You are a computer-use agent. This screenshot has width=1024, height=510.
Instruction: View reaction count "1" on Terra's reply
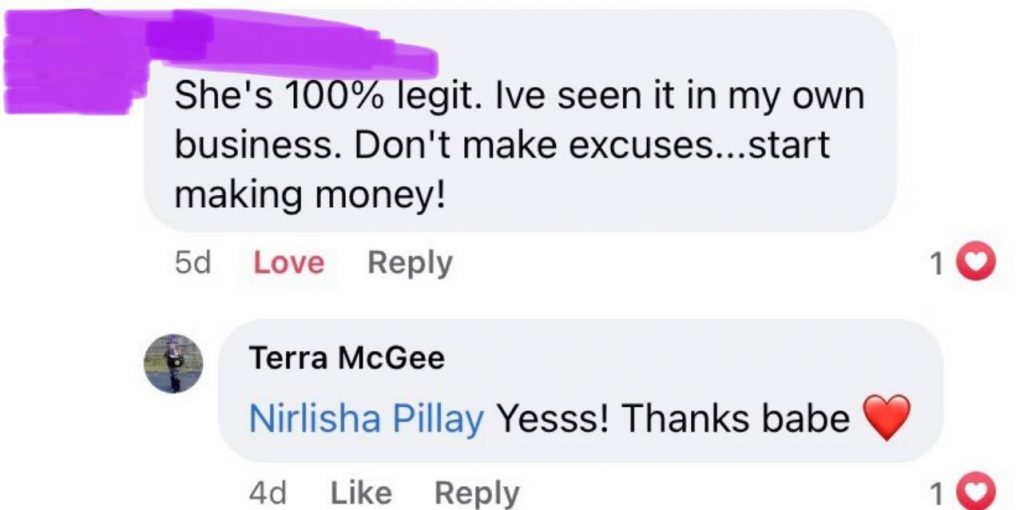pos(936,494)
